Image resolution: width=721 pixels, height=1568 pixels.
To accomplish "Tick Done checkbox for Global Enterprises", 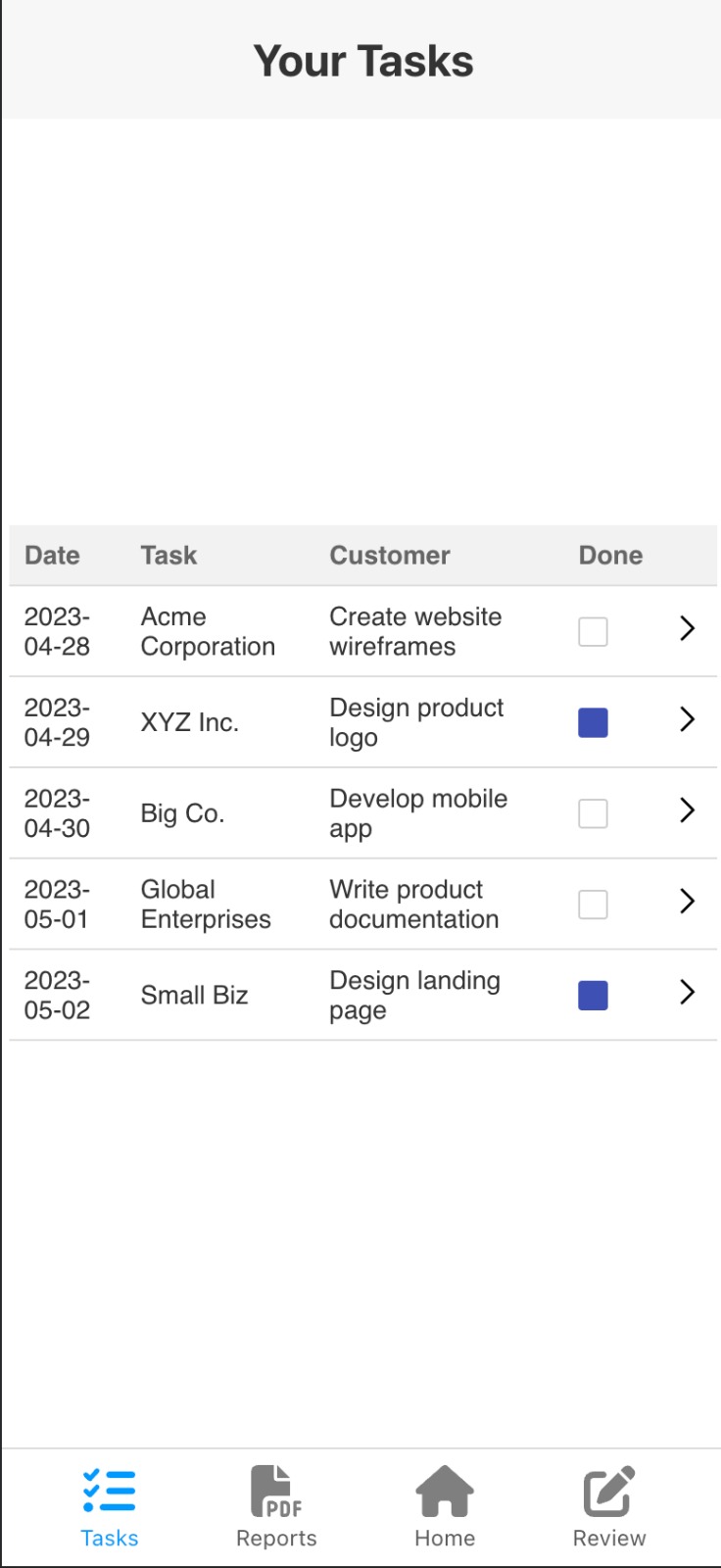I will [593, 905].
